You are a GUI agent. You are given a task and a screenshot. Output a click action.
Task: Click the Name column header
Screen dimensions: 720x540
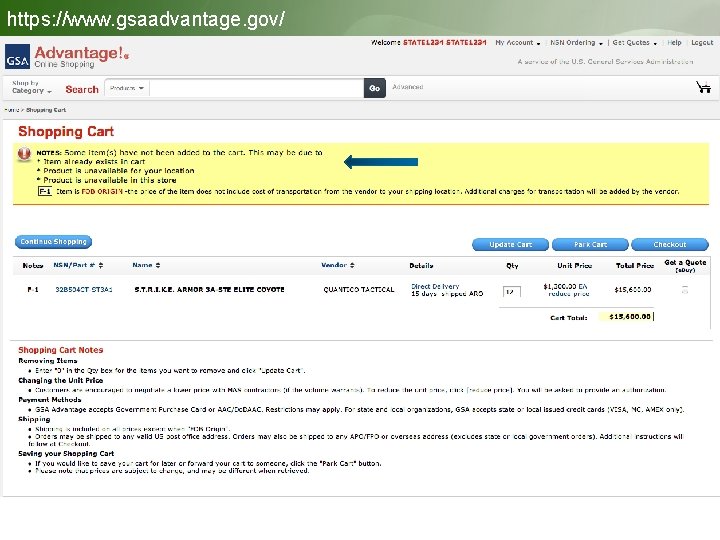point(142,265)
